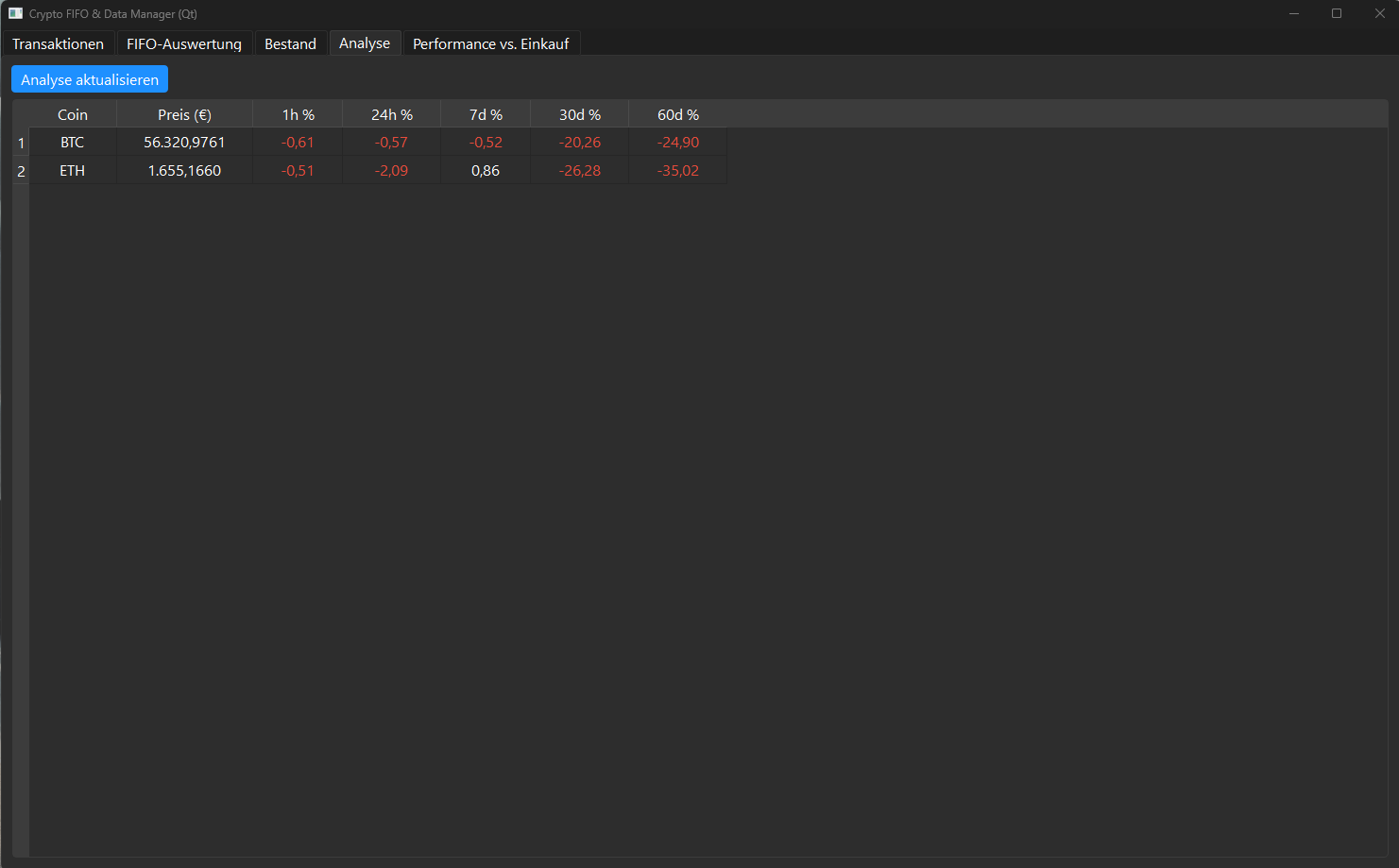Click row number 1 for BTC

tap(20, 142)
